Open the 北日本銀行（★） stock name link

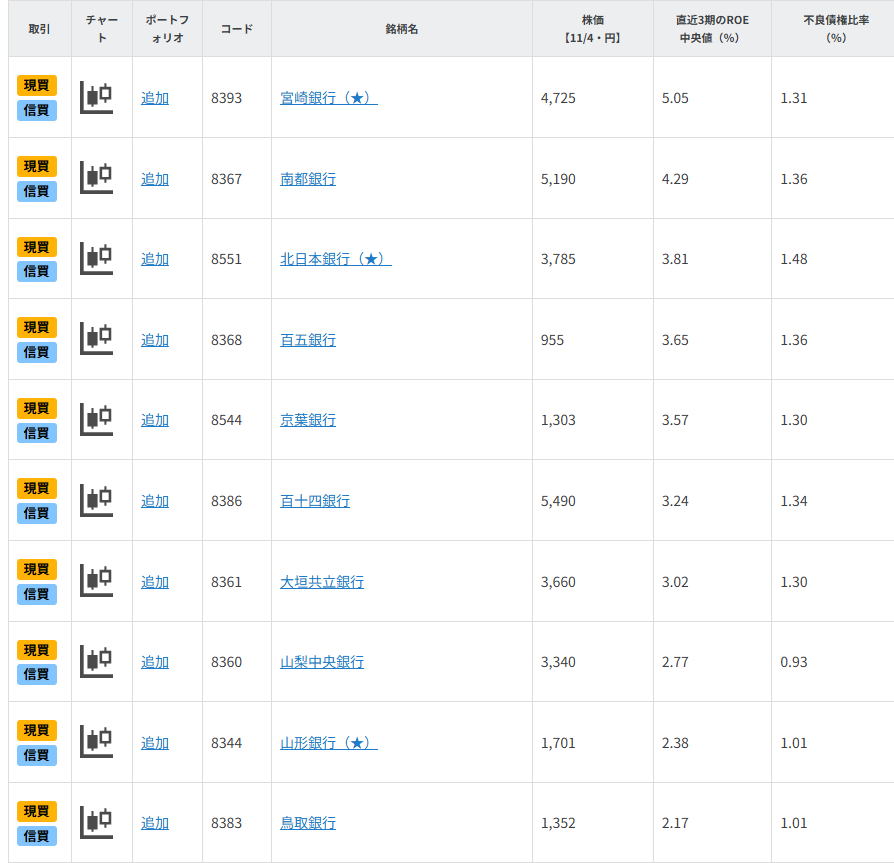pyautogui.click(x=335, y=259)
